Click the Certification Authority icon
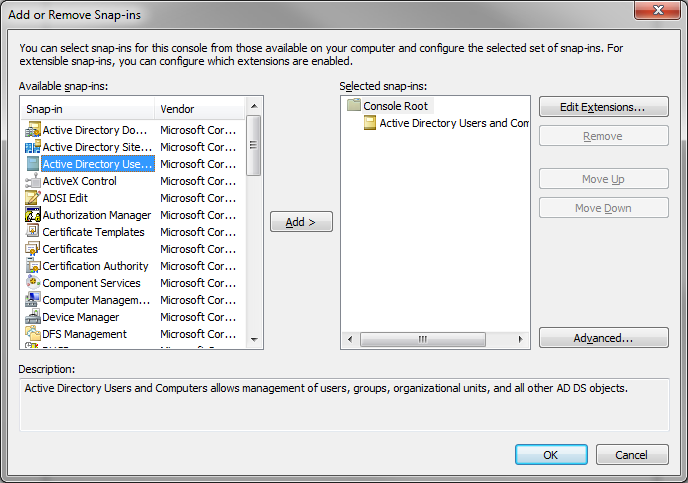Screen dimensions: 688x483 point(33,266)
